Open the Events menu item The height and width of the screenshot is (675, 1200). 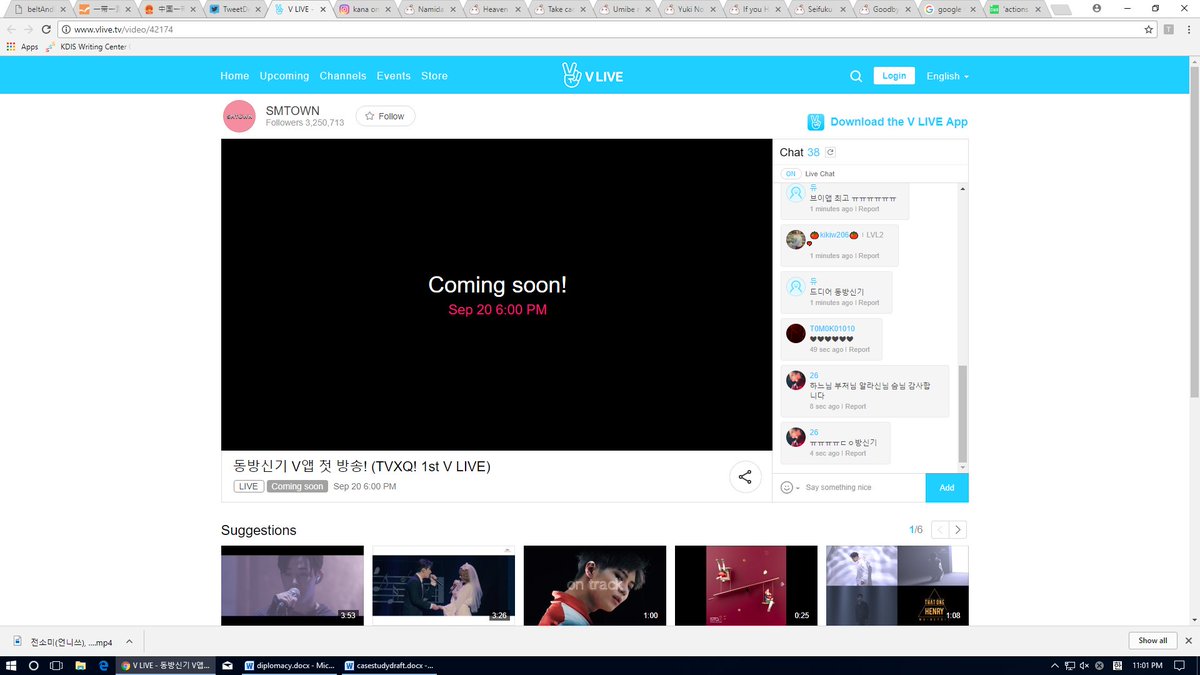[x=394, y=76]
